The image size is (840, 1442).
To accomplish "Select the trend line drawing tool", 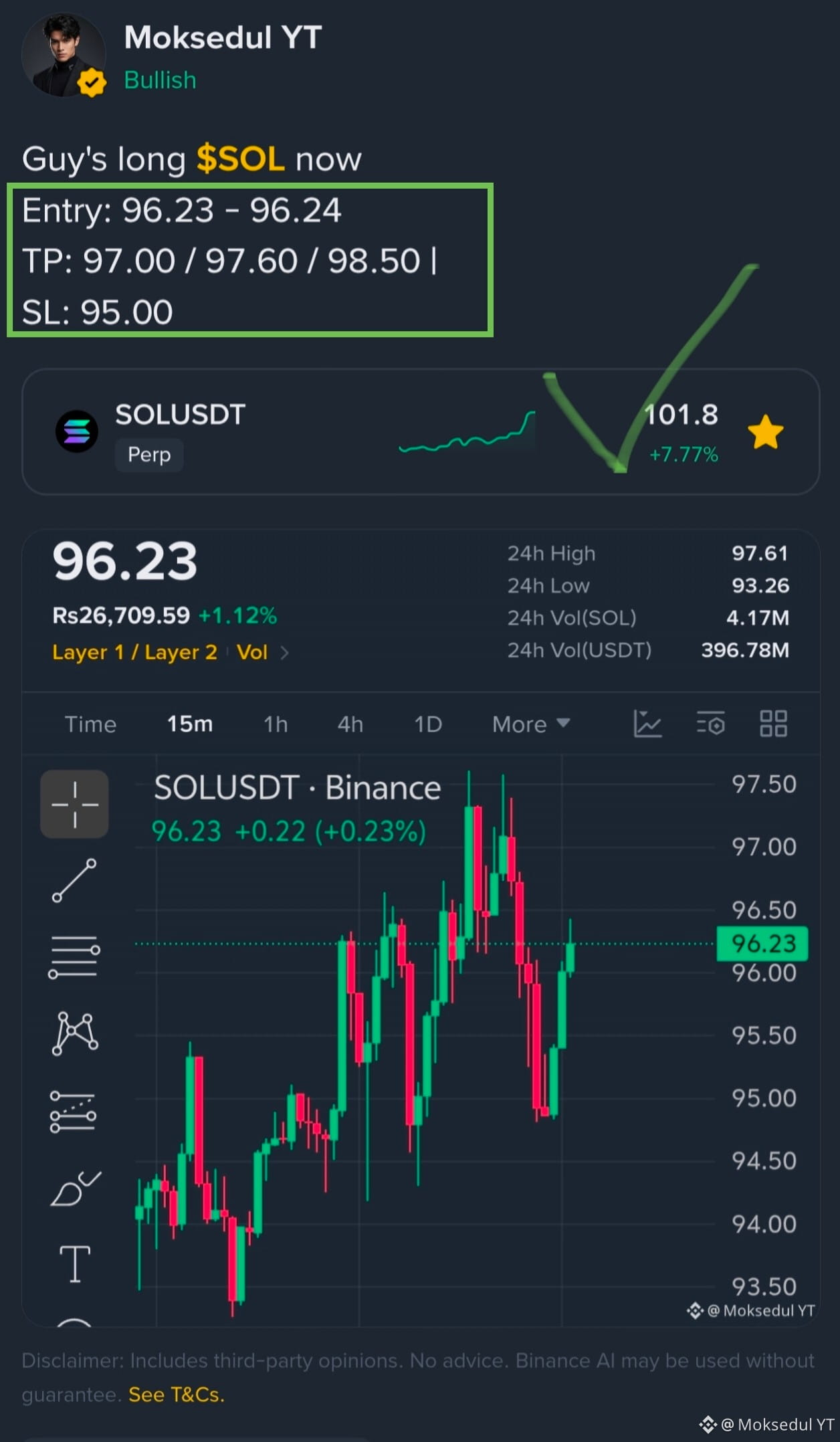I will pos(74,881).
